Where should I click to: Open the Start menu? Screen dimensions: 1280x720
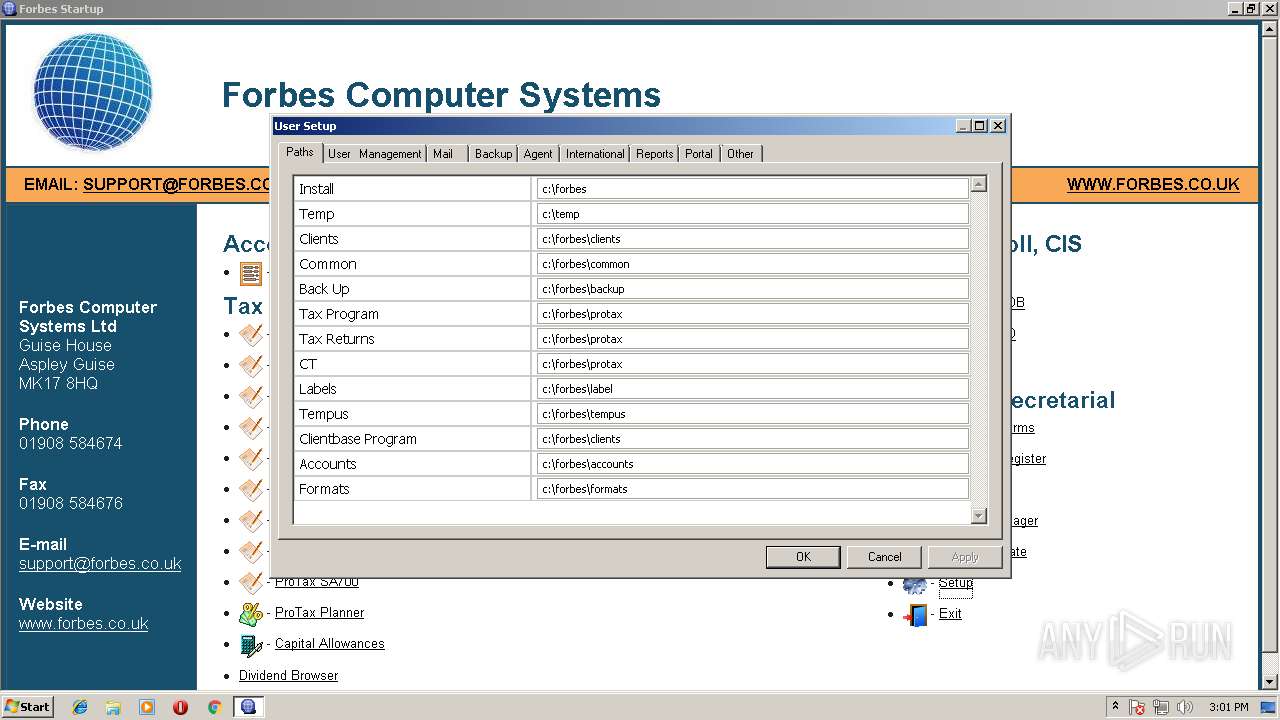coord(27,707)
